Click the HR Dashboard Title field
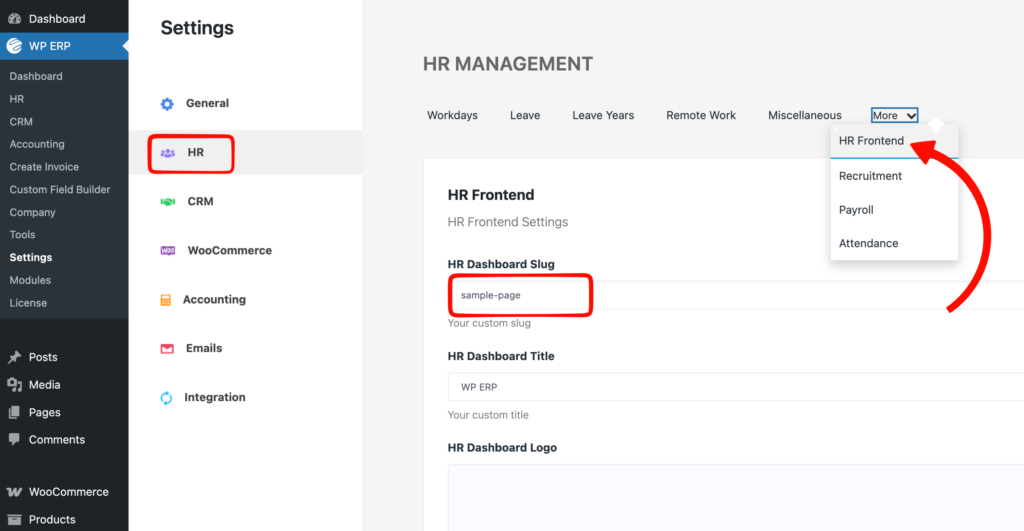1024x531 pixels. pyautogui.click(x=700, y=387)
